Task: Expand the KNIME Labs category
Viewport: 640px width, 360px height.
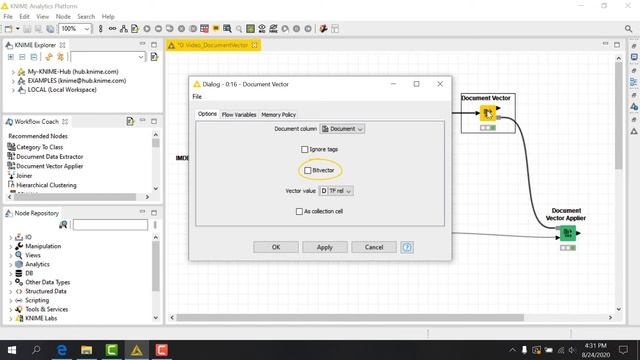Action: click(x=10, y=318)
